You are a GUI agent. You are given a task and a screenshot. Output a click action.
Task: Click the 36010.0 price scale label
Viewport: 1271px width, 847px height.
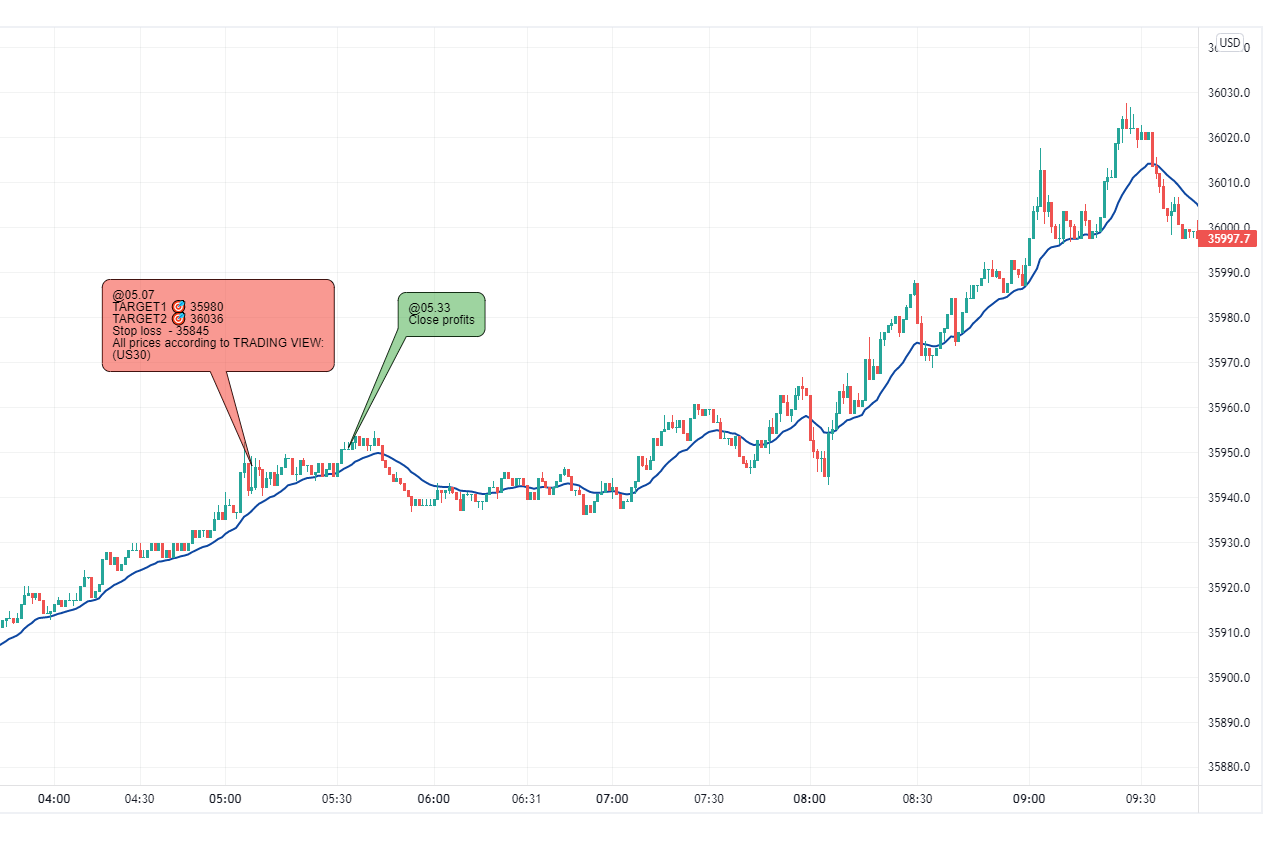pyautogui.click(x=1229, y=183)
